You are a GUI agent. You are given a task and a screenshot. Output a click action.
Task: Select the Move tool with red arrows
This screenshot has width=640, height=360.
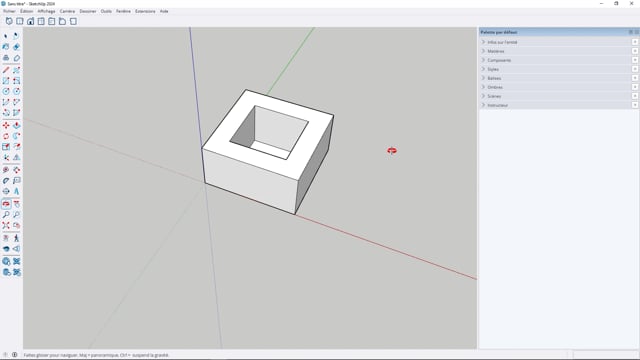[6, 125]
